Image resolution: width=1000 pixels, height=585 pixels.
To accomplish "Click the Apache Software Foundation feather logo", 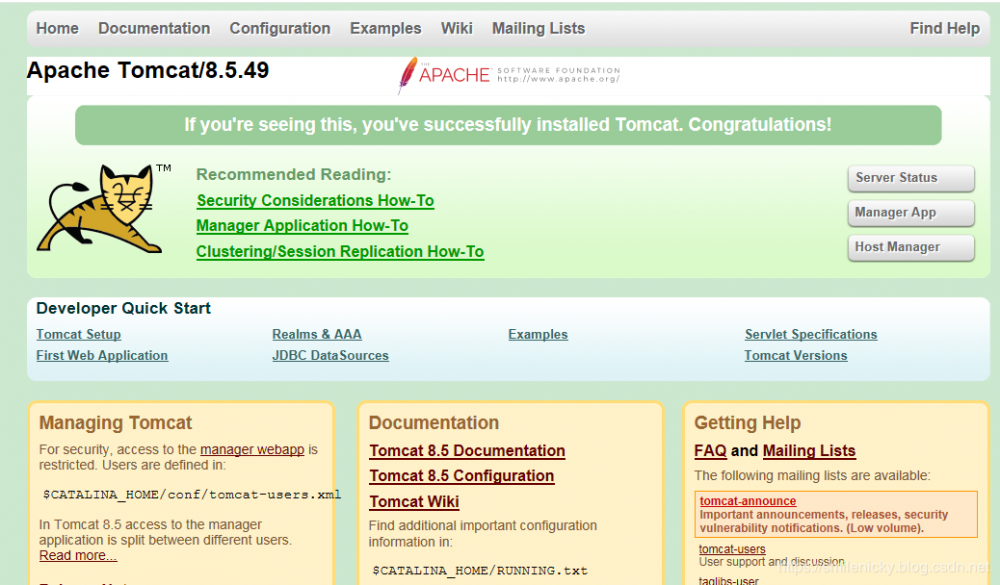I will coord(509,75).
